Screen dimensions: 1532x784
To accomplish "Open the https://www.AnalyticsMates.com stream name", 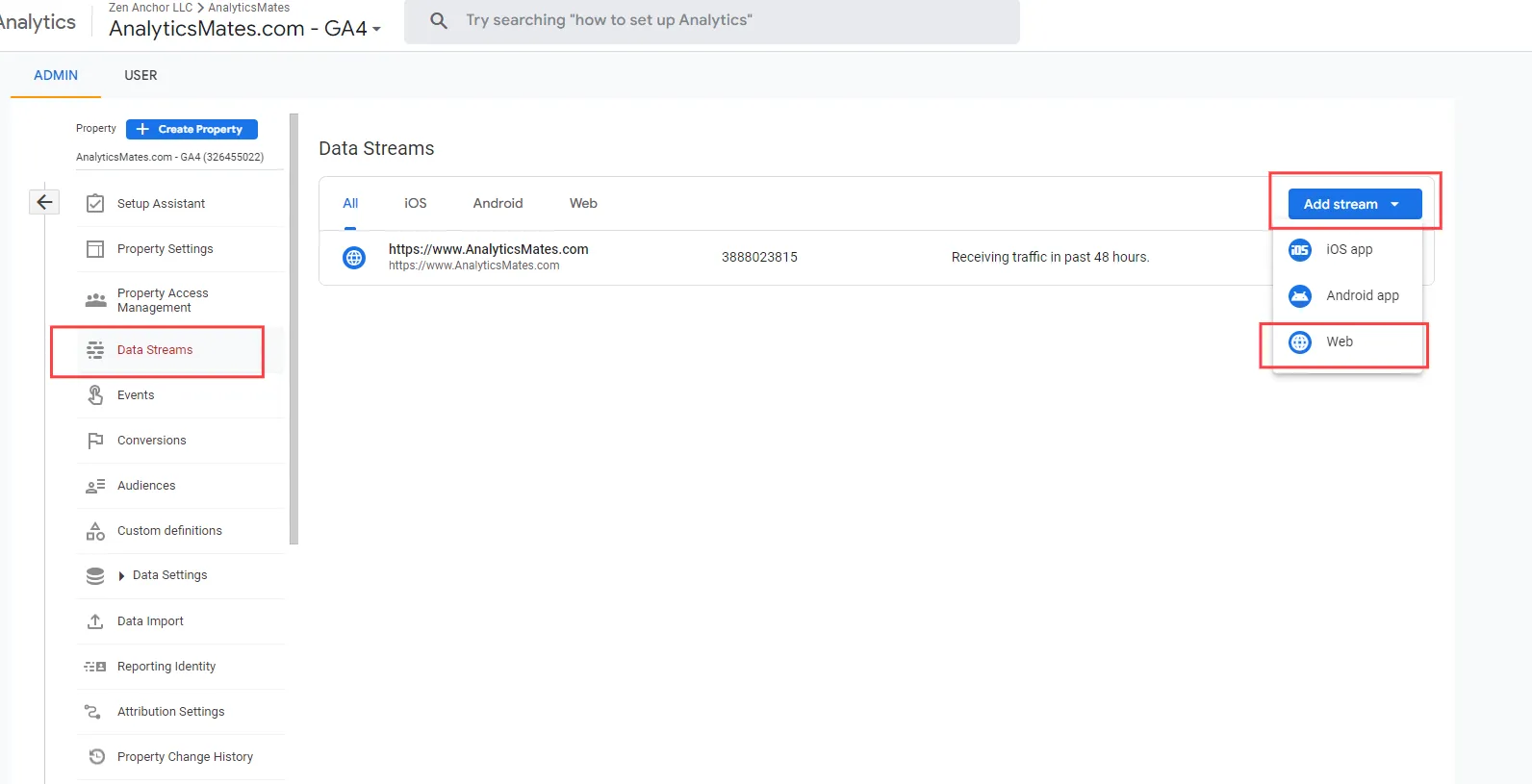I will pos(488,249).
